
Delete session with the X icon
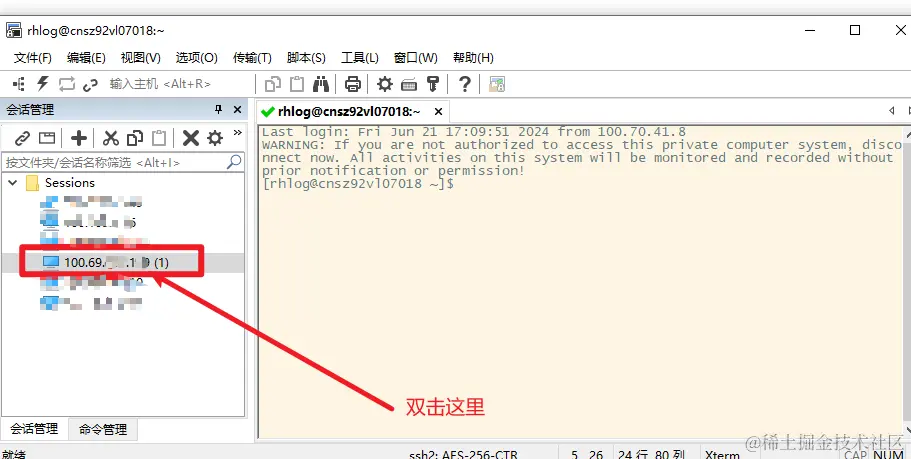pos(191,138)
